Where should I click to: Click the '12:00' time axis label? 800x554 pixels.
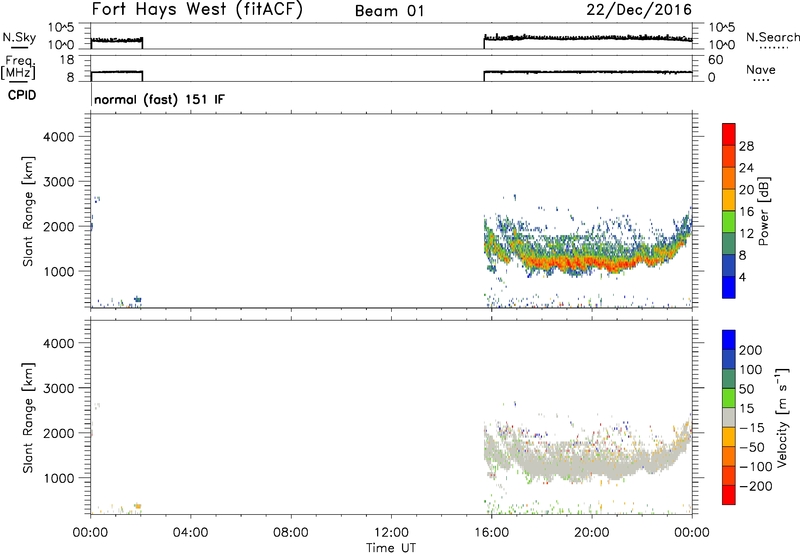click(391, 533)
